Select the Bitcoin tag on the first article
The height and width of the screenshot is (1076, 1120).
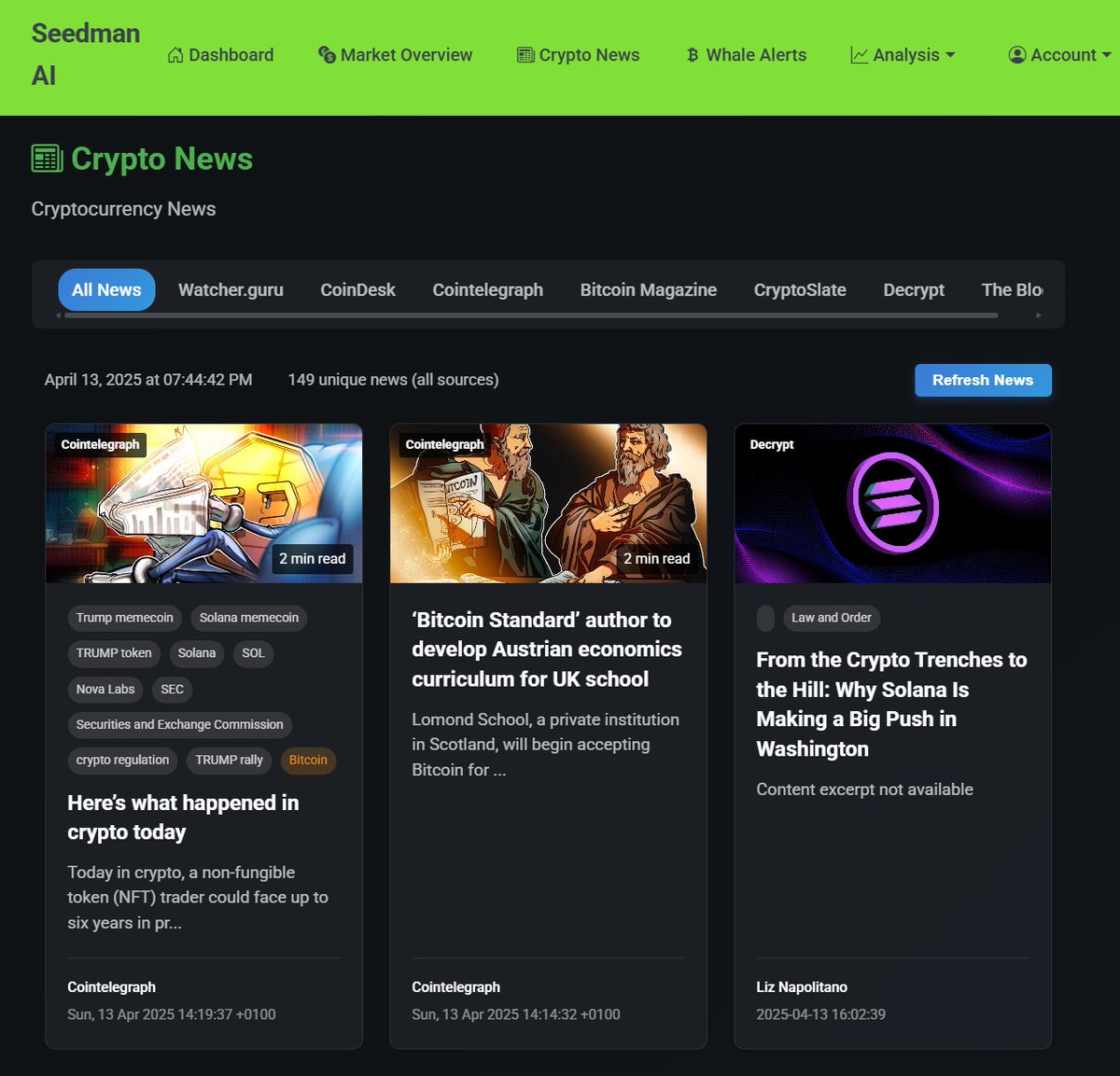[x=308, y=760]
